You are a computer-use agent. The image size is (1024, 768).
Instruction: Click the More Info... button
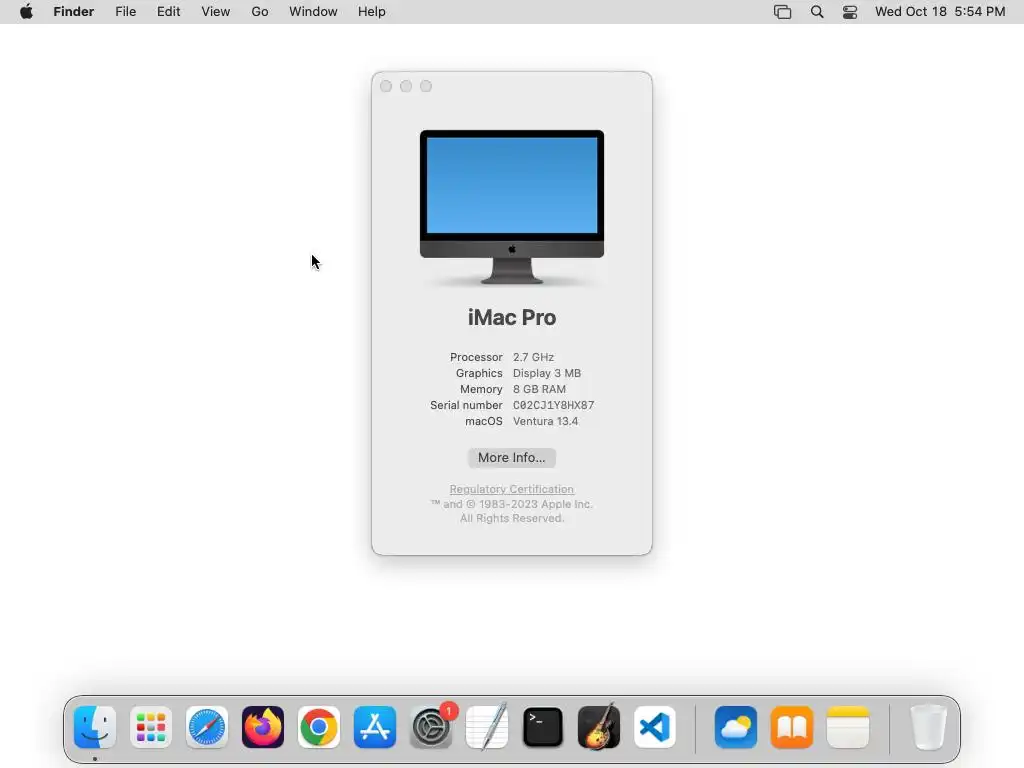[x=511, y=458]
